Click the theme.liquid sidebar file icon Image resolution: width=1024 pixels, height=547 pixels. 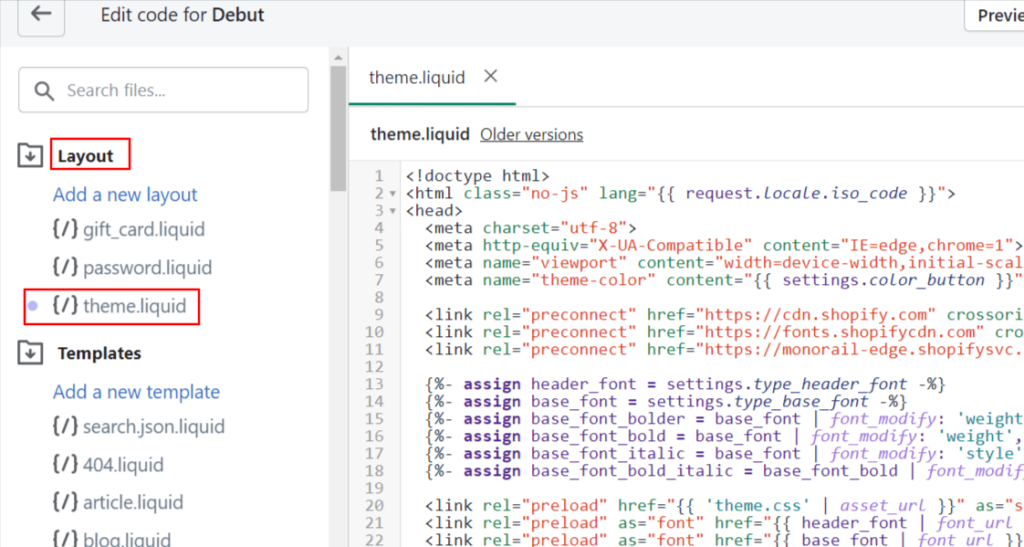click(65, 305)
